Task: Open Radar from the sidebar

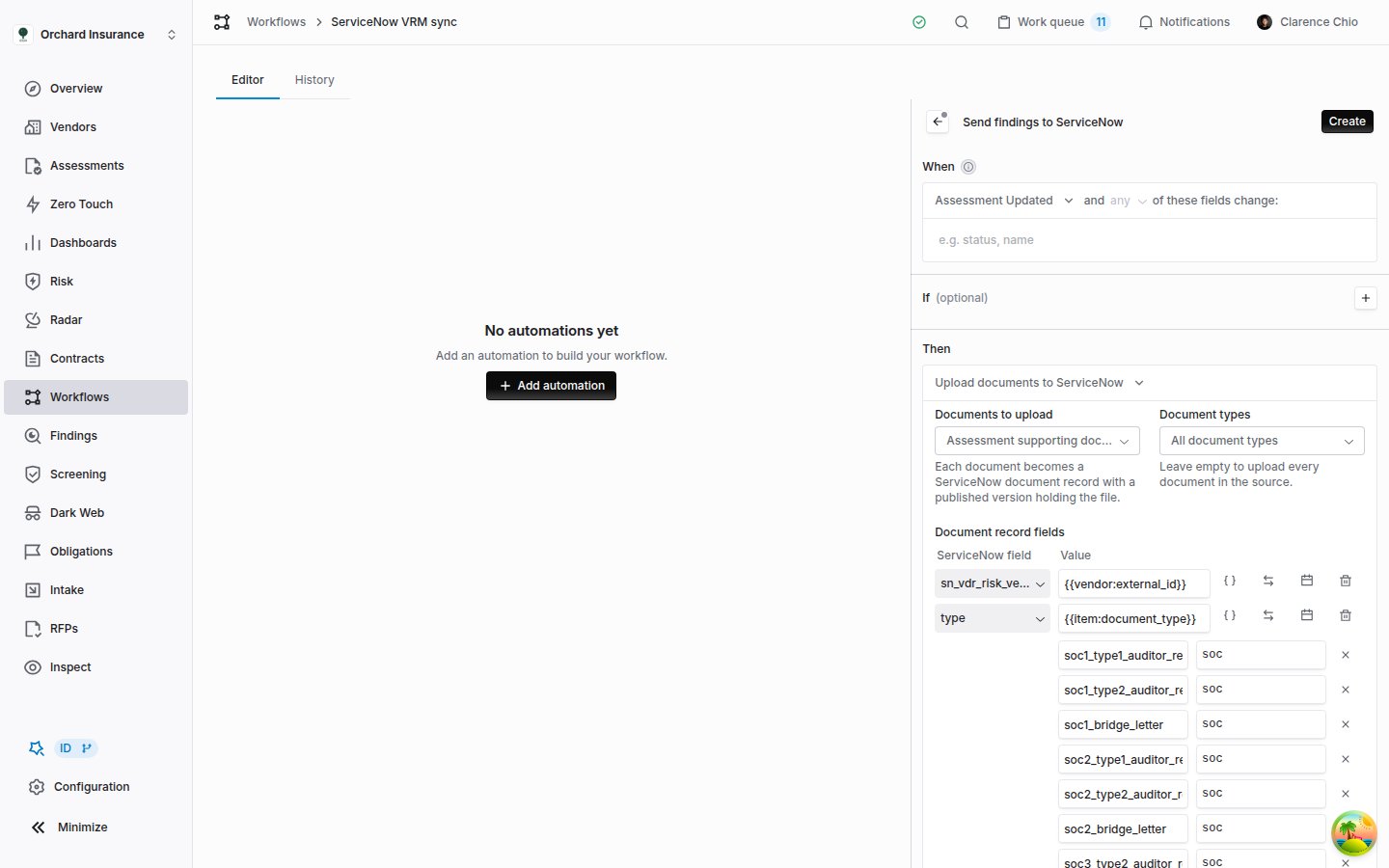Action: (x=95, y=320)
